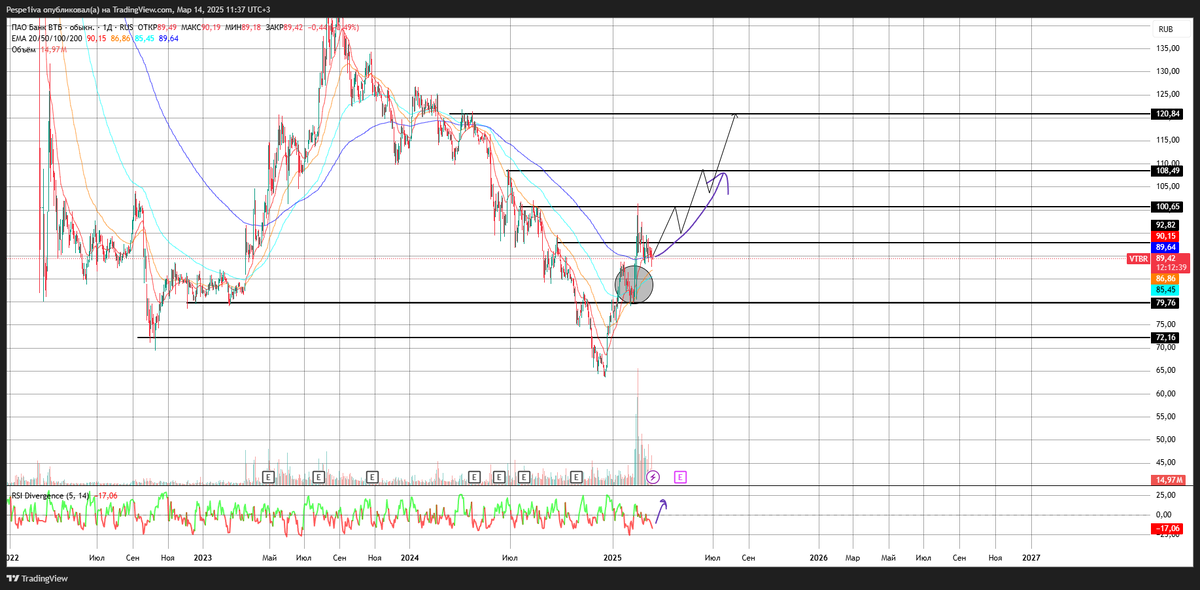
Task: Click the orange 86,86 EMA price label
Action: click(x=1166, y=279)
